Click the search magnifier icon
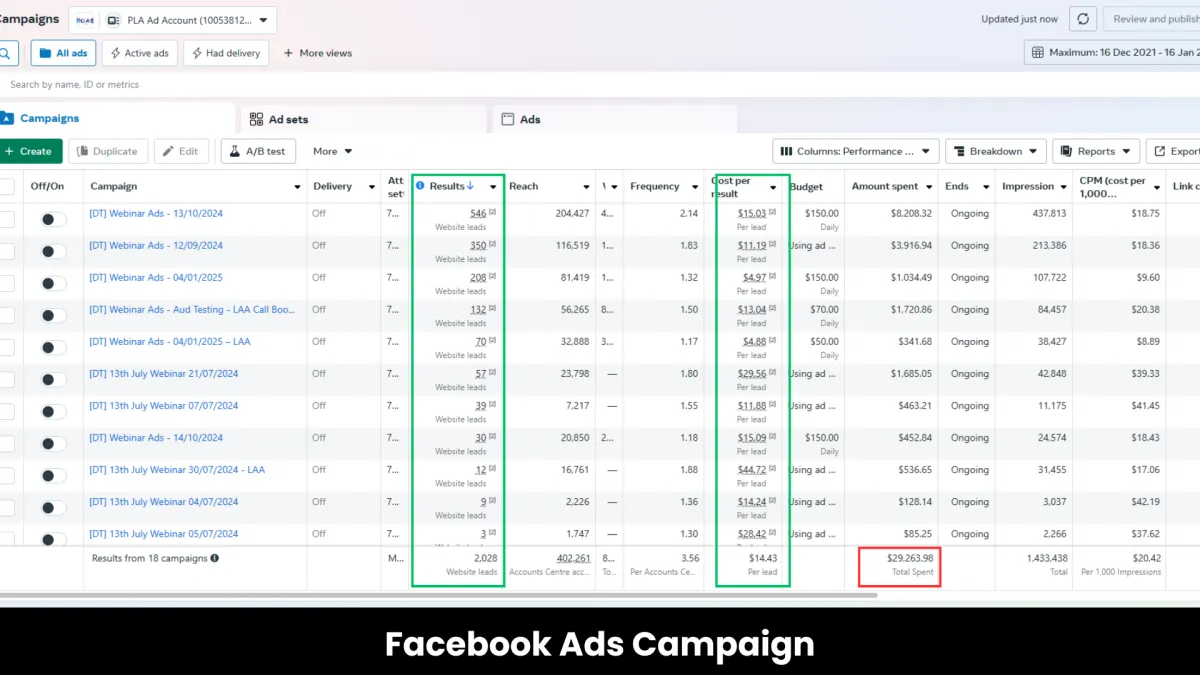This screenshot has height=675, width=1200. pyautogui.click(x=5, y=53)
